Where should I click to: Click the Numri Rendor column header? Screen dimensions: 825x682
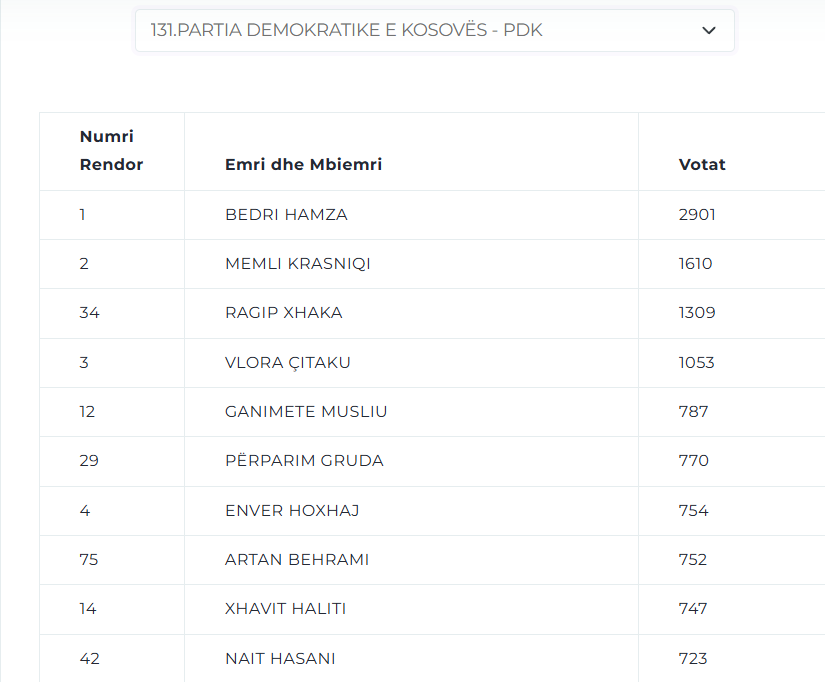pyautogui.click(x=111, y=151)
